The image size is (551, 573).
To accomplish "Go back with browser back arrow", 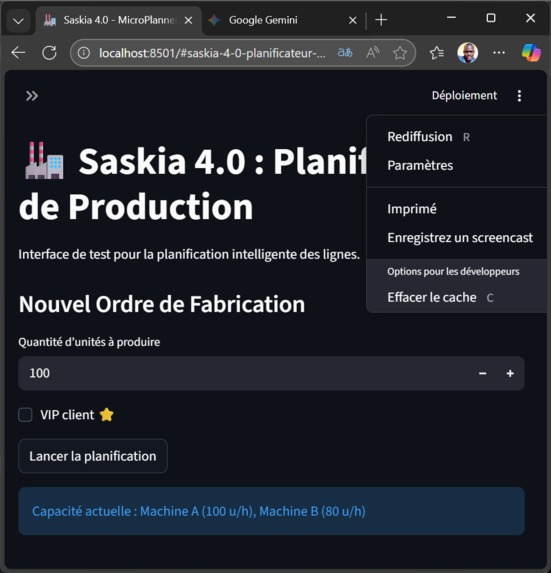I will pos(18,53).
